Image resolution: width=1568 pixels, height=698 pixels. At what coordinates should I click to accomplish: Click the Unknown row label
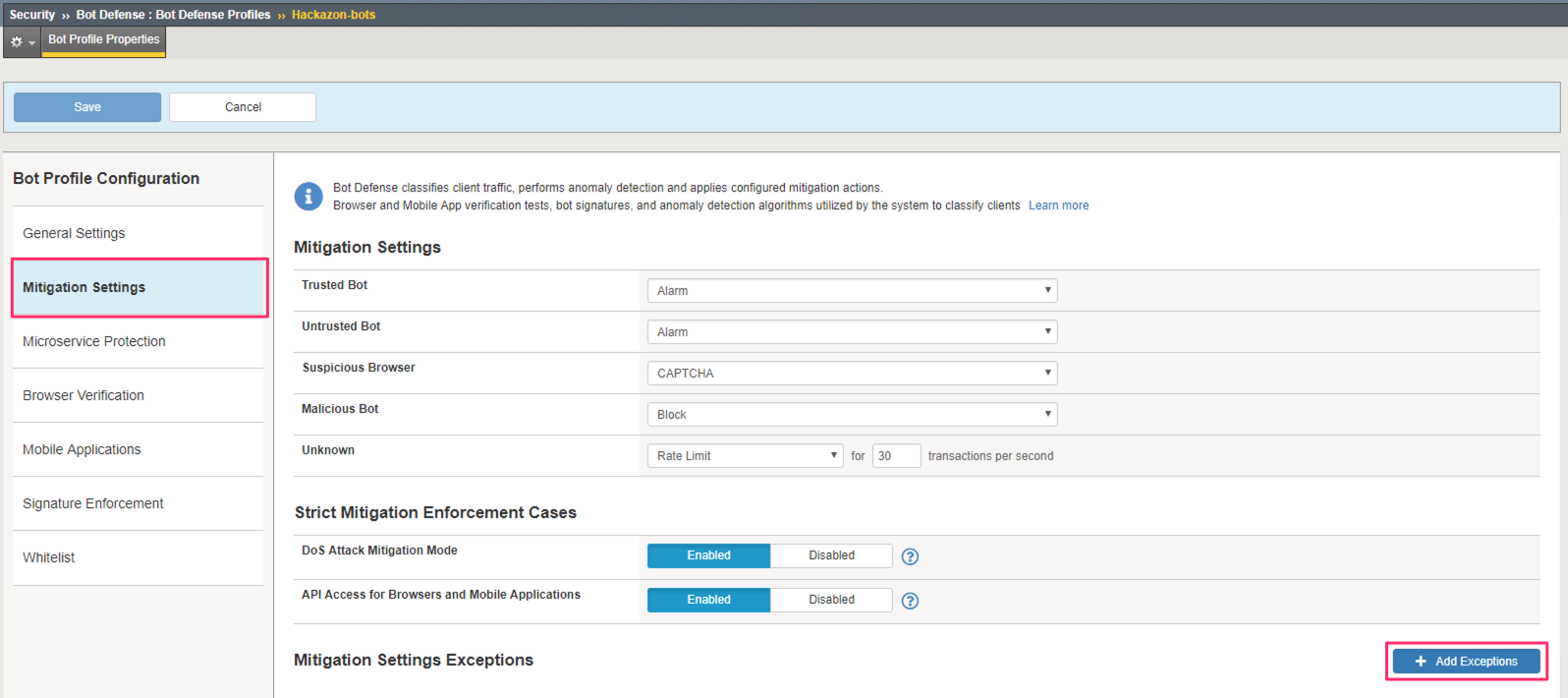point(328,450)
